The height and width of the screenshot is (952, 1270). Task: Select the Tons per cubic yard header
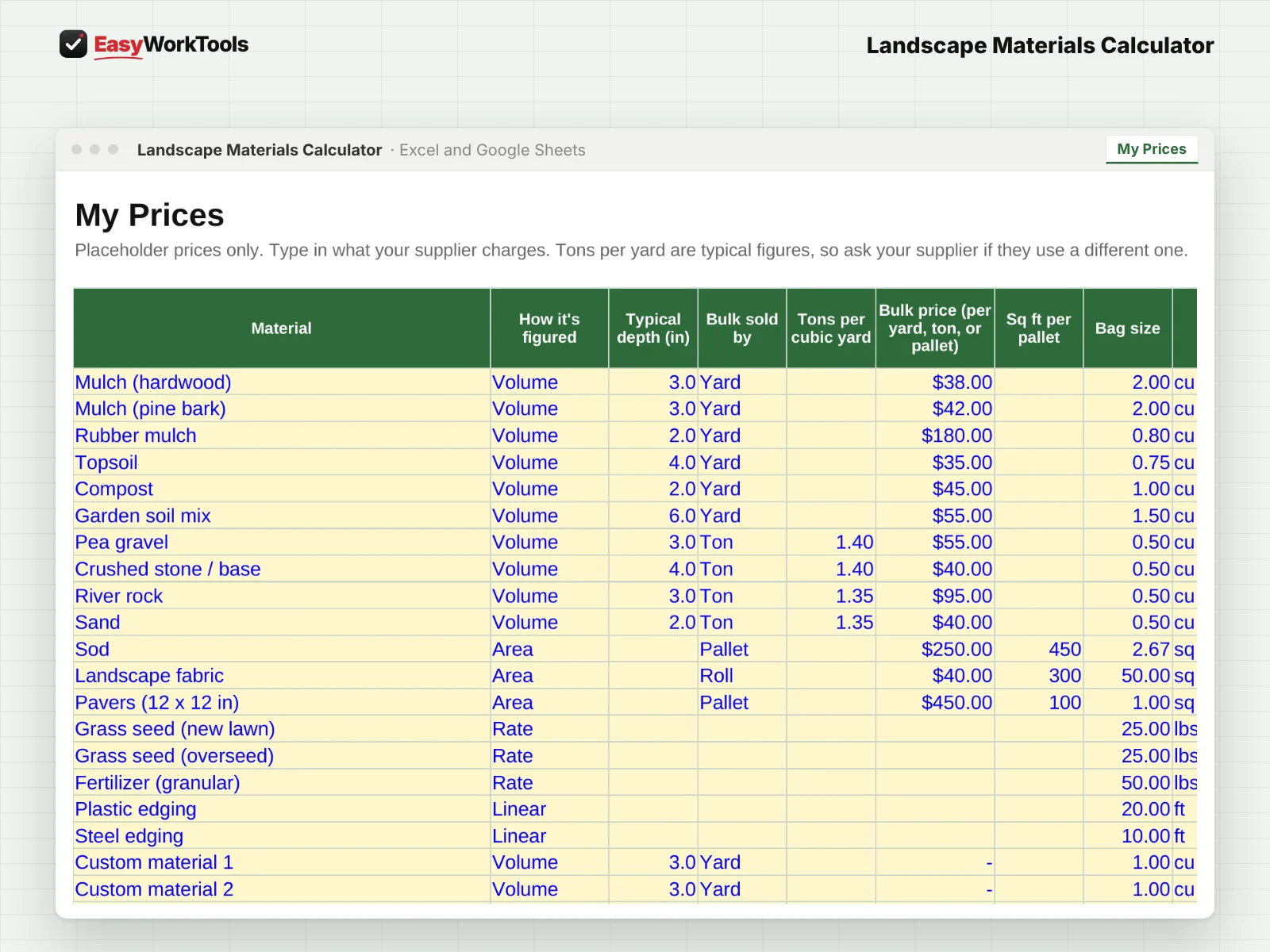(x=831, y=328)
